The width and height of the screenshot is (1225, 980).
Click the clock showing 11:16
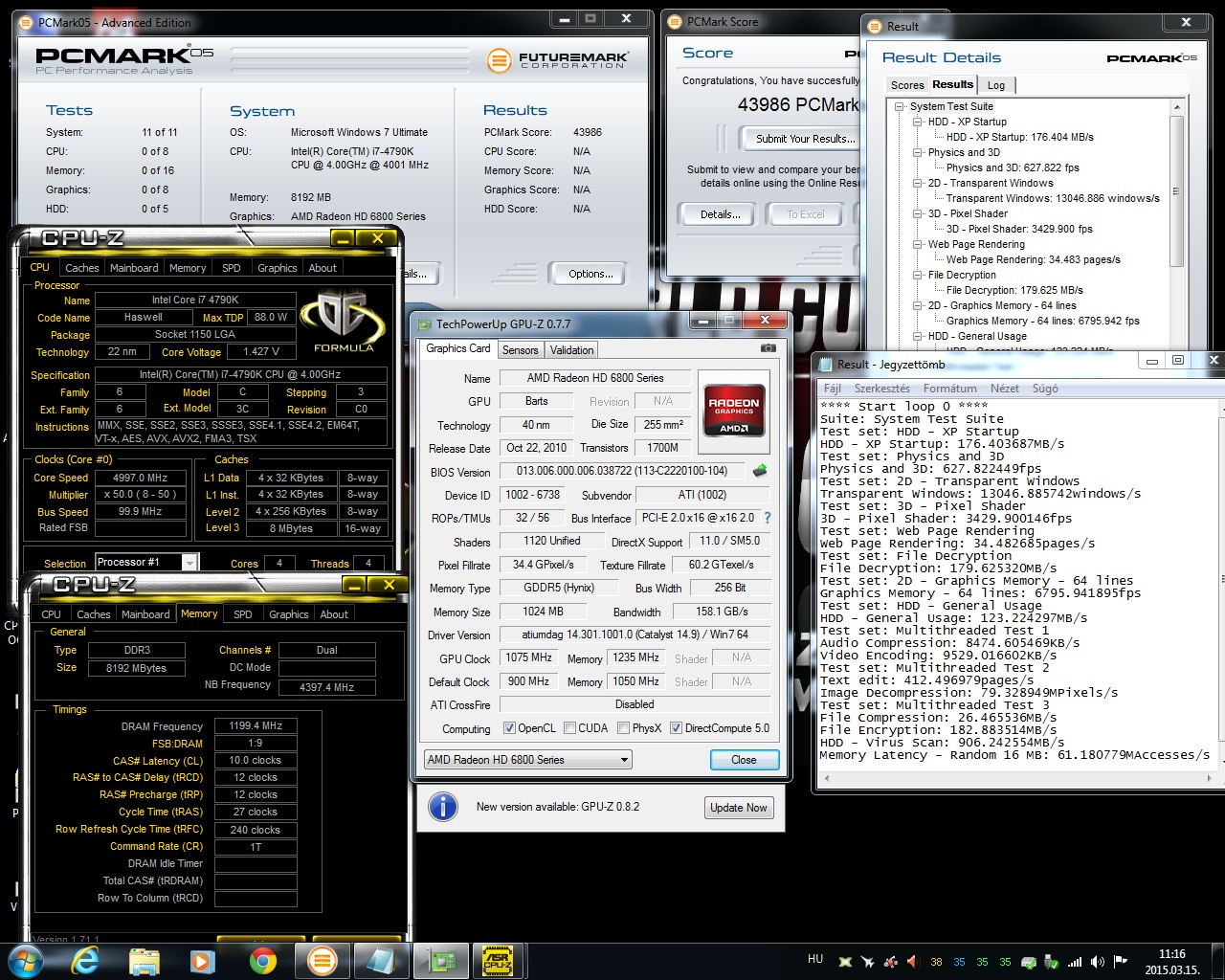[1172, 954]
